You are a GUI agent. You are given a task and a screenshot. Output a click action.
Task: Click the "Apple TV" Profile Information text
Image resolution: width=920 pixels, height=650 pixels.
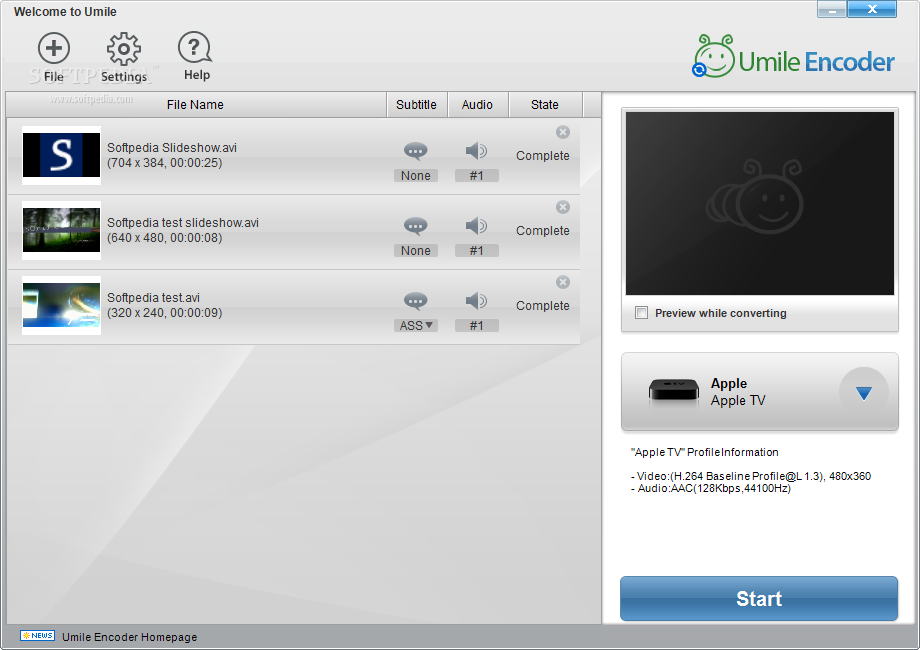705,452
